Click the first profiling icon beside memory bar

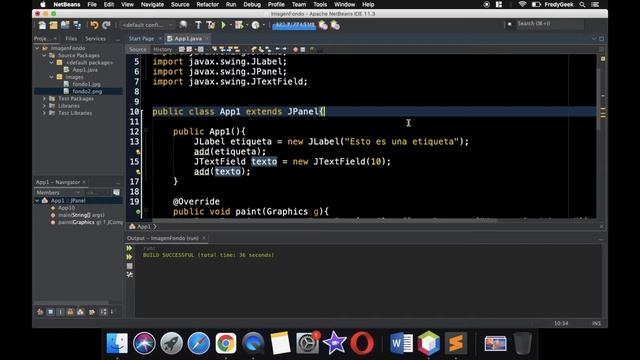[x=323, y=25]
